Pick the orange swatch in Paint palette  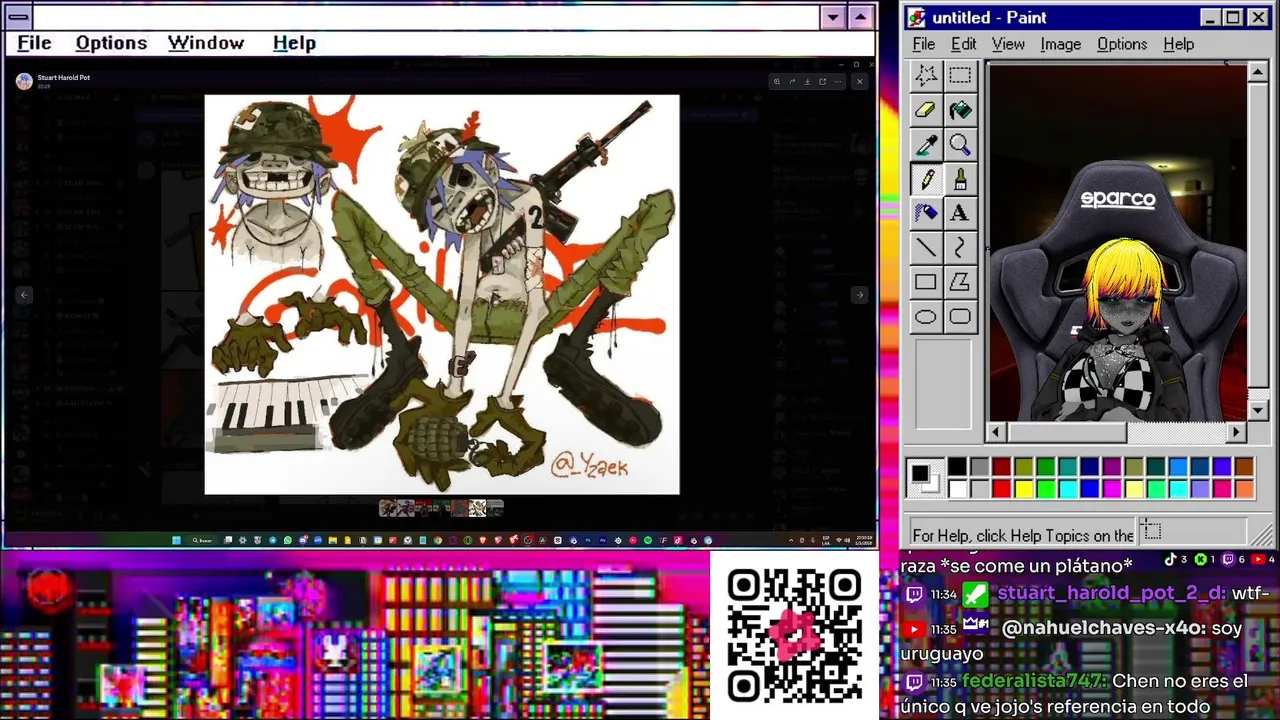pos(1244,488)
